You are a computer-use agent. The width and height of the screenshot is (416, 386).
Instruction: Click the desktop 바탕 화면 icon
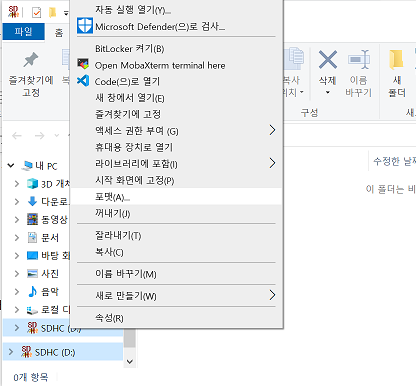pyautogui.click(x=32, y=256)
